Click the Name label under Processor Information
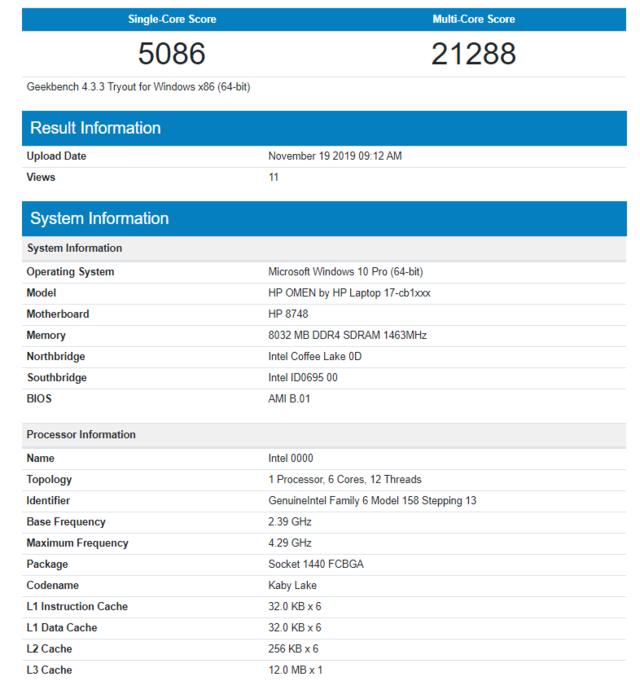Screen dimensions: 640x690 tap(40, 458)
